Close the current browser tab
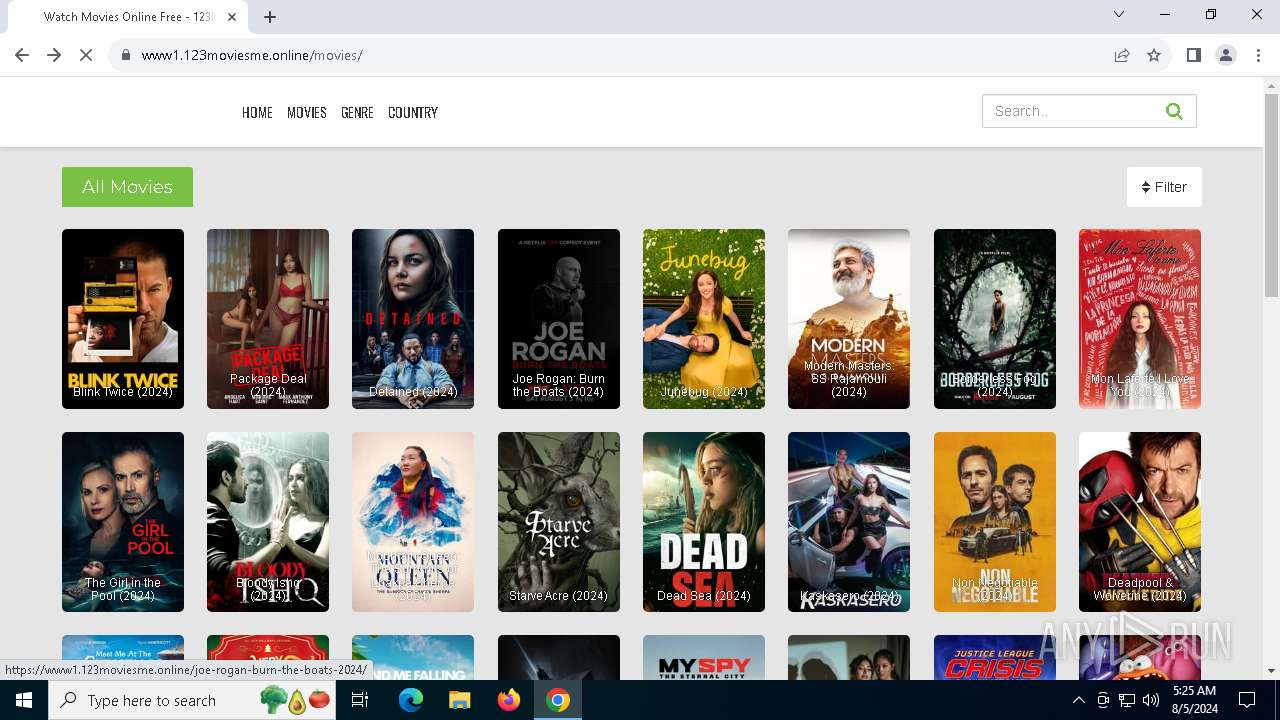 click(x=233, y=17)
